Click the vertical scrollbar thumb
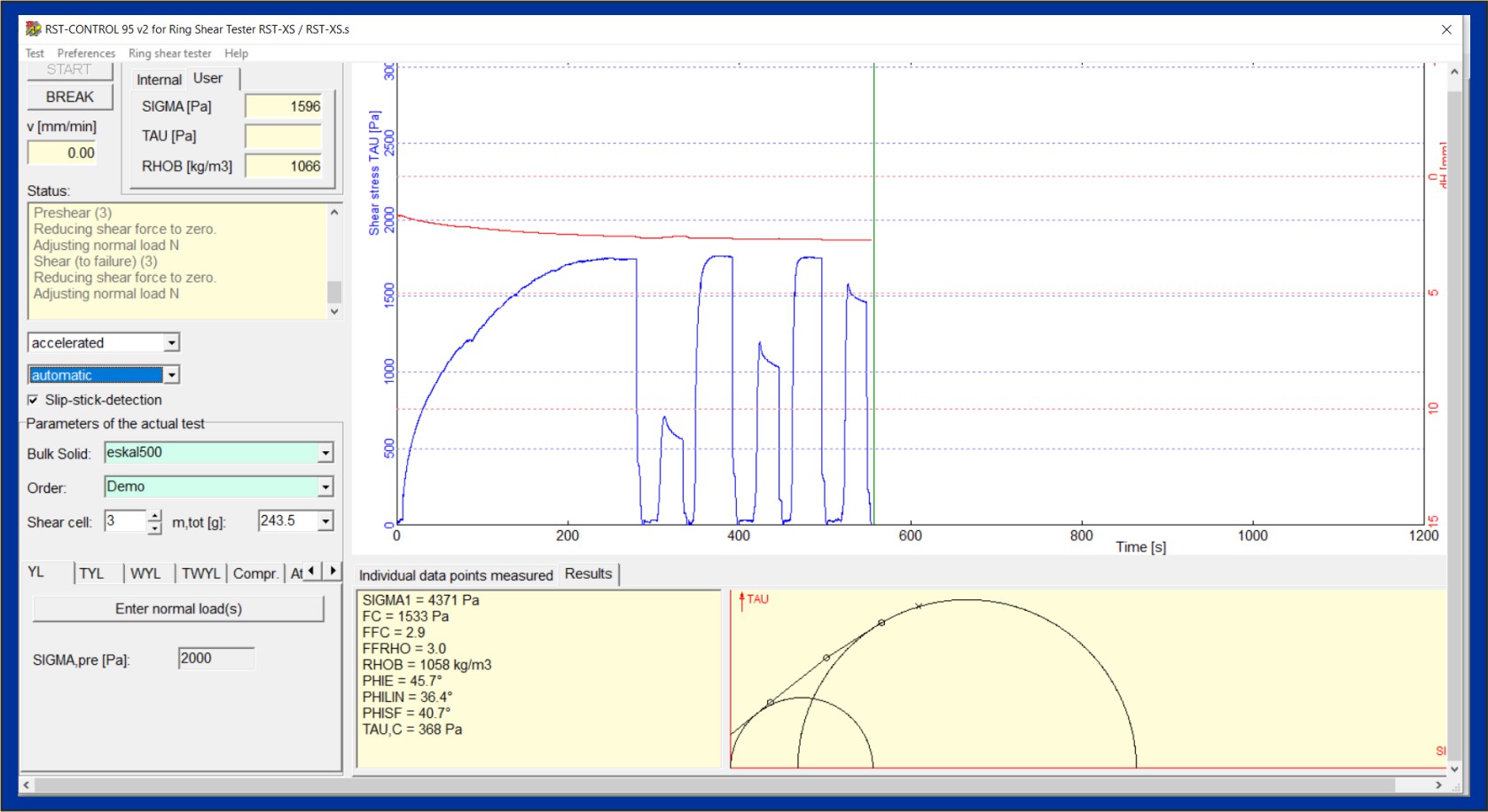Viewport: 1488px width, 812px height. click(x=1454, y=426)
